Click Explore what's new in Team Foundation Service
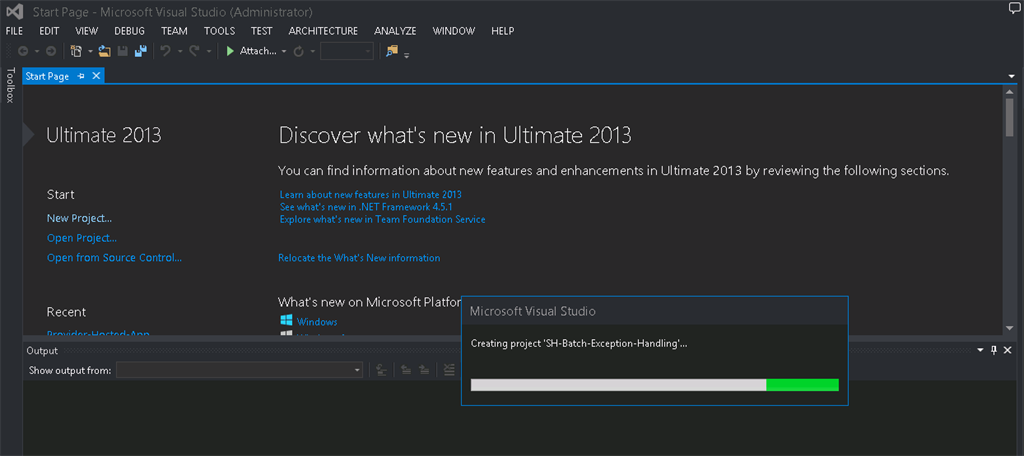Viewport: 1024px width, 456px height. [x=382, y=219]
